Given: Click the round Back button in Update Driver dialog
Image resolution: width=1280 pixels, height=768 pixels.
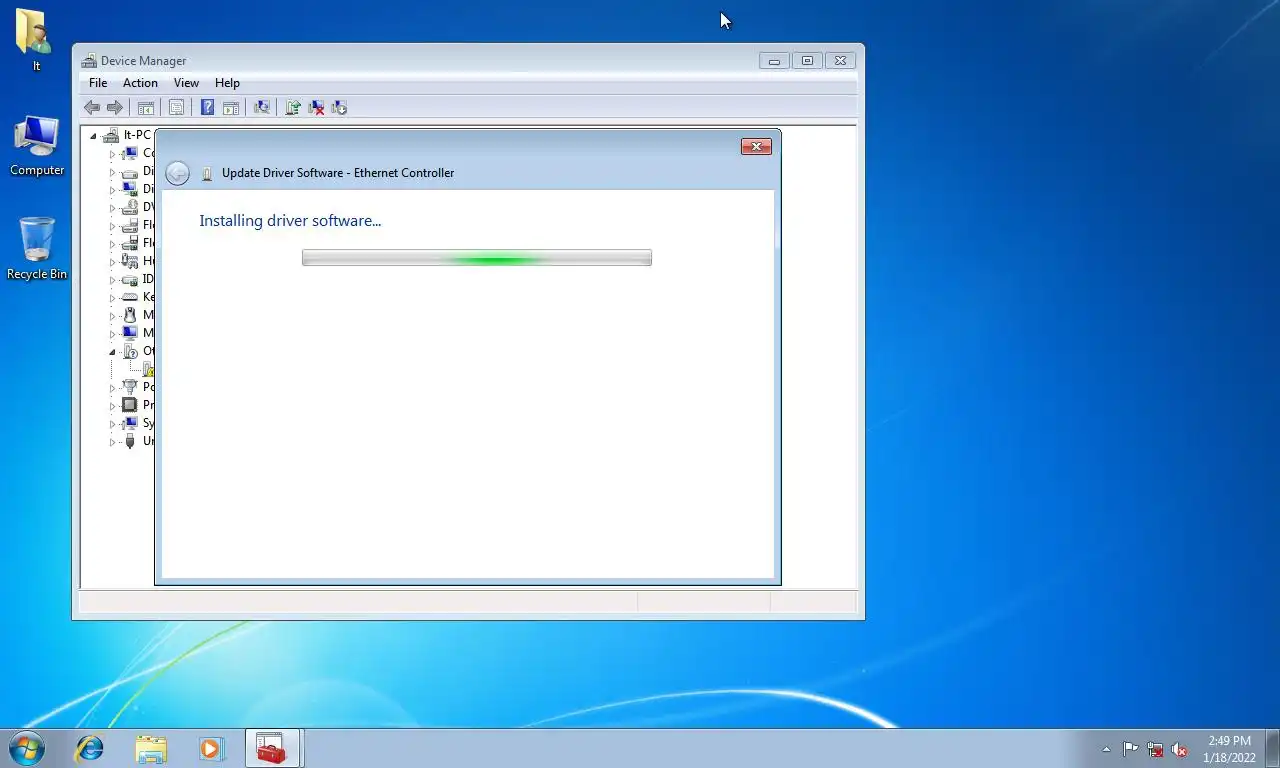Looking at the screenshot, I should pos(177,173).
